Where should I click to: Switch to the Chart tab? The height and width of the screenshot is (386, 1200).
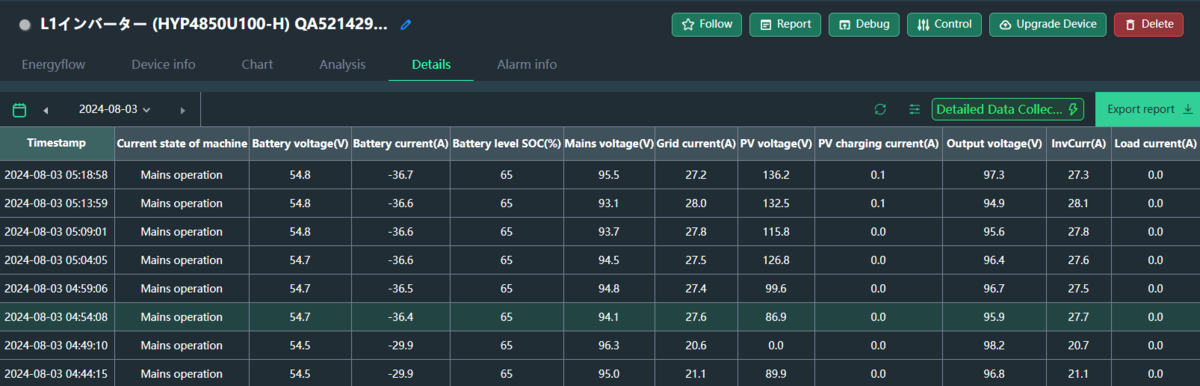pyautogui.click(x=257, y=65)
